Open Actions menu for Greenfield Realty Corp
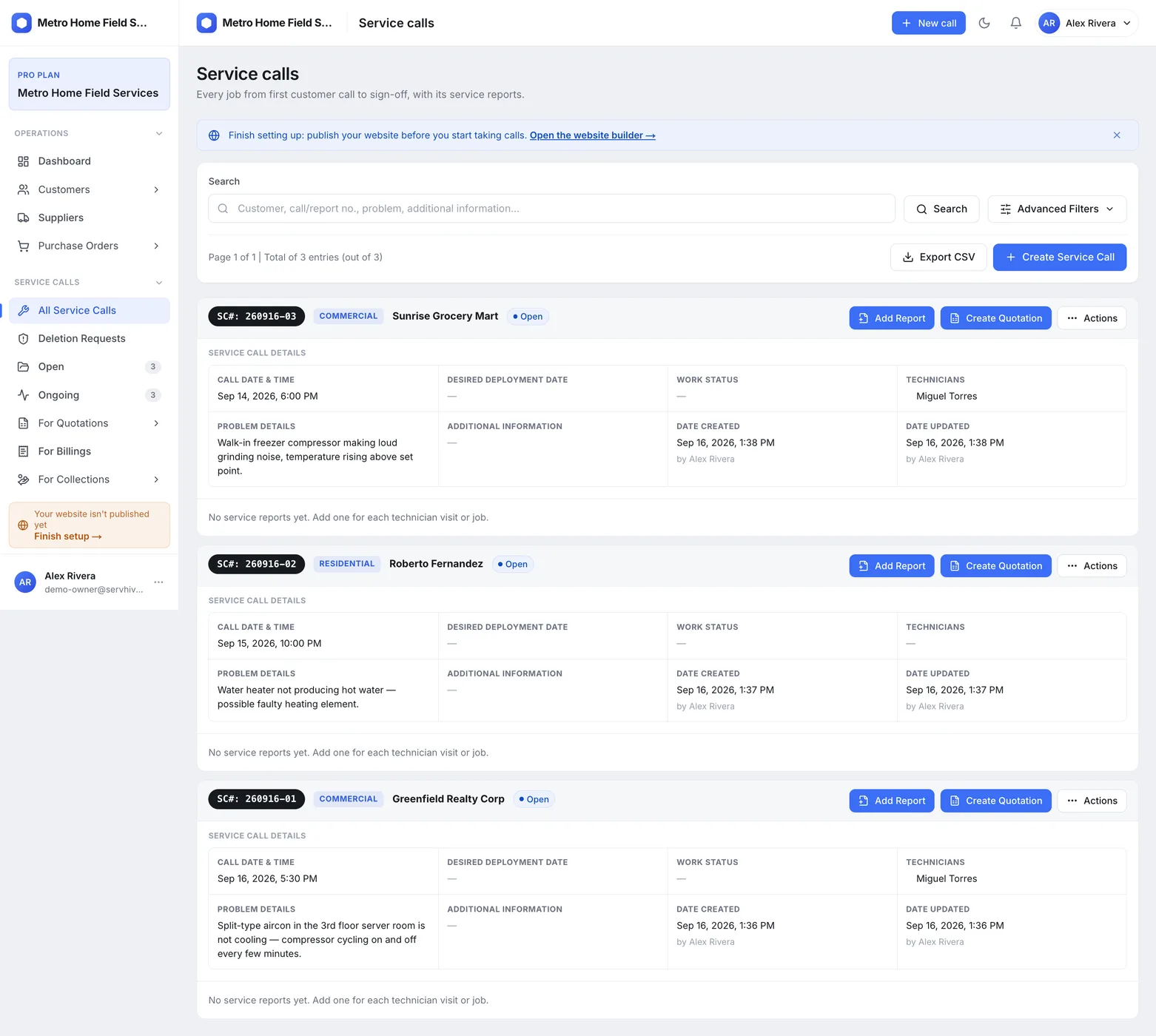This screenshot has width=1156, height=1036. pyautogui.click(x=1092, y=801)
